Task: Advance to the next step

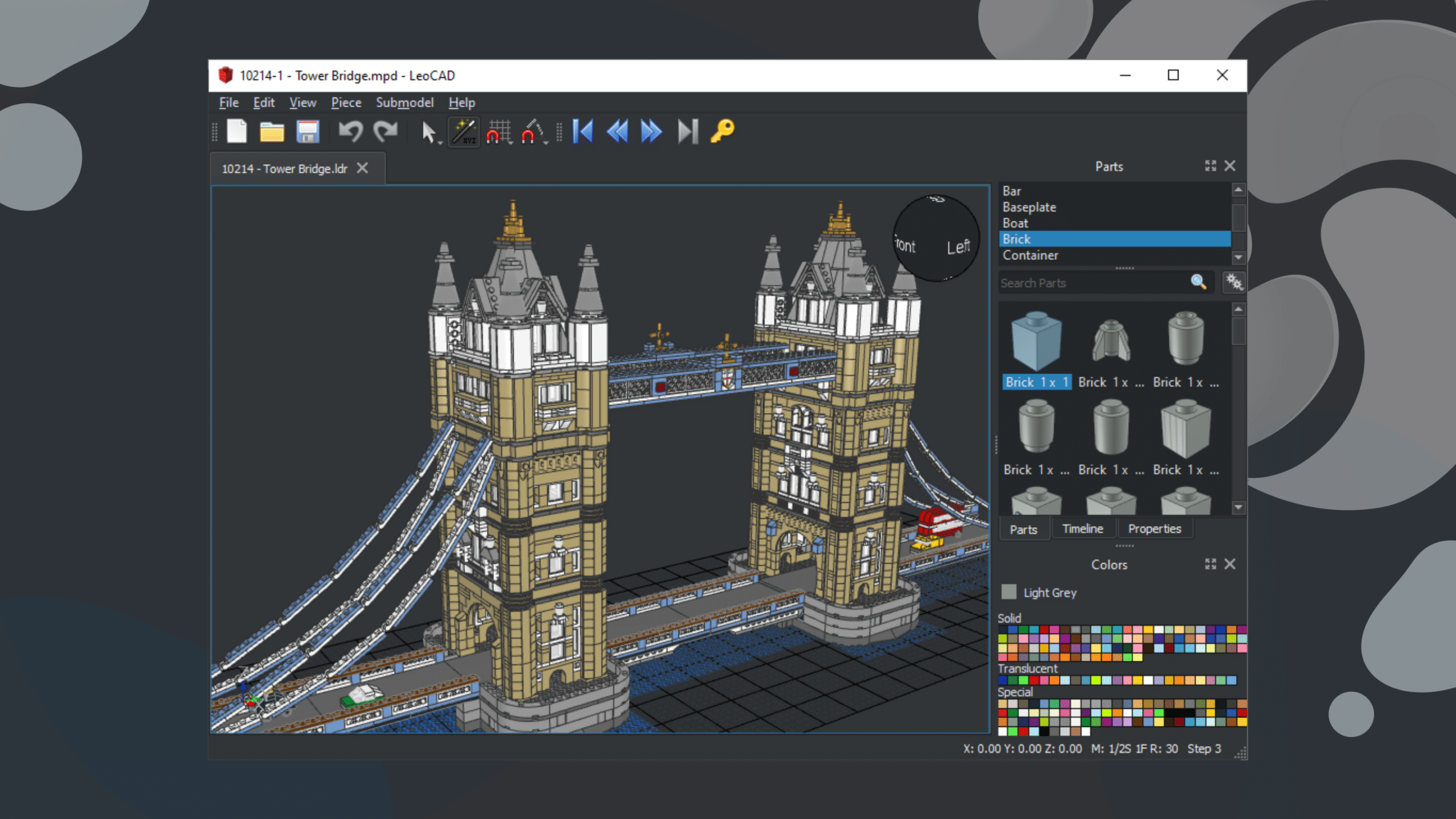Action: pyautogui.click(x=652, y=131)
